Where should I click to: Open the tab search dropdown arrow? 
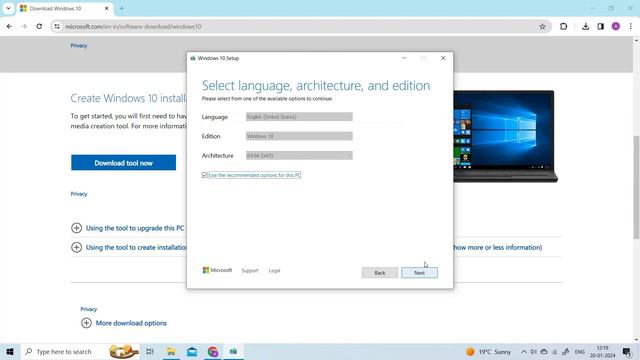(8, 8)
